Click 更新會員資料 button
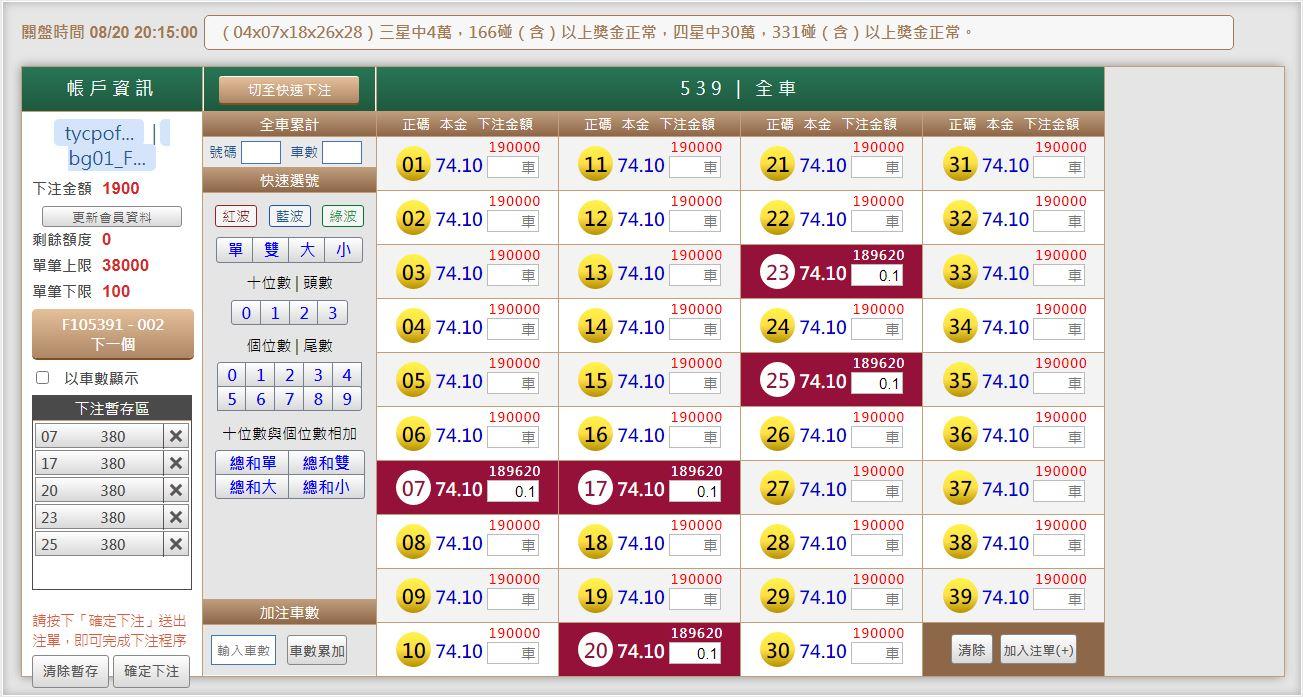Image resolution: width=1303 pixels, height=697 pixels. tap(112, 217)
